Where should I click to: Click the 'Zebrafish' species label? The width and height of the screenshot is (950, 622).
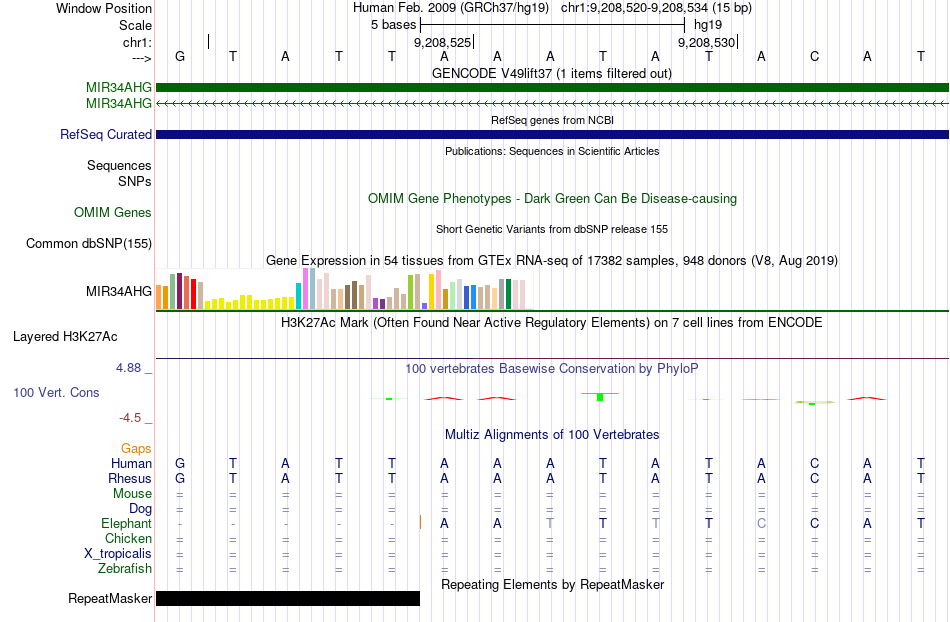point(125,569)
